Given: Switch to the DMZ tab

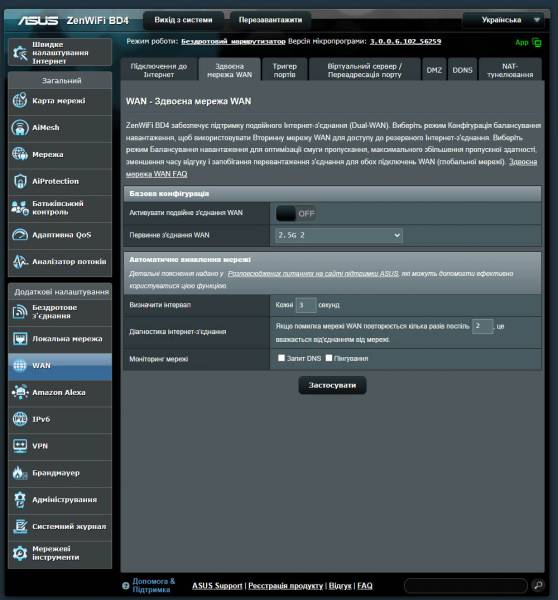Looking at the screenshot, I should click(434, 70).
